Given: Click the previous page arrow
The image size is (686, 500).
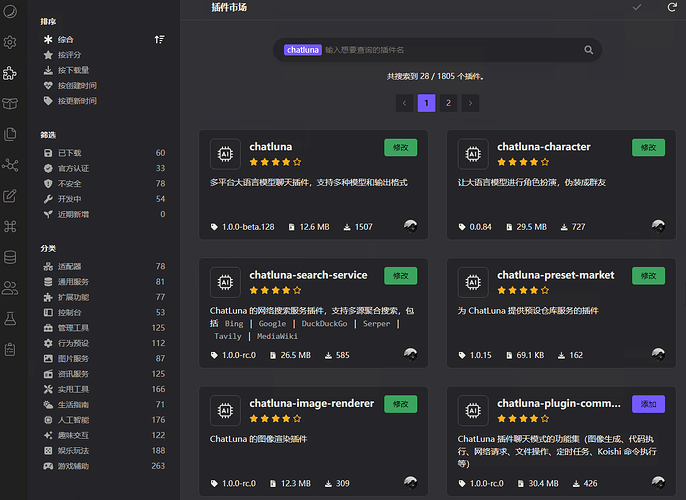Looking at the screenshot, I should click(404, 103).
